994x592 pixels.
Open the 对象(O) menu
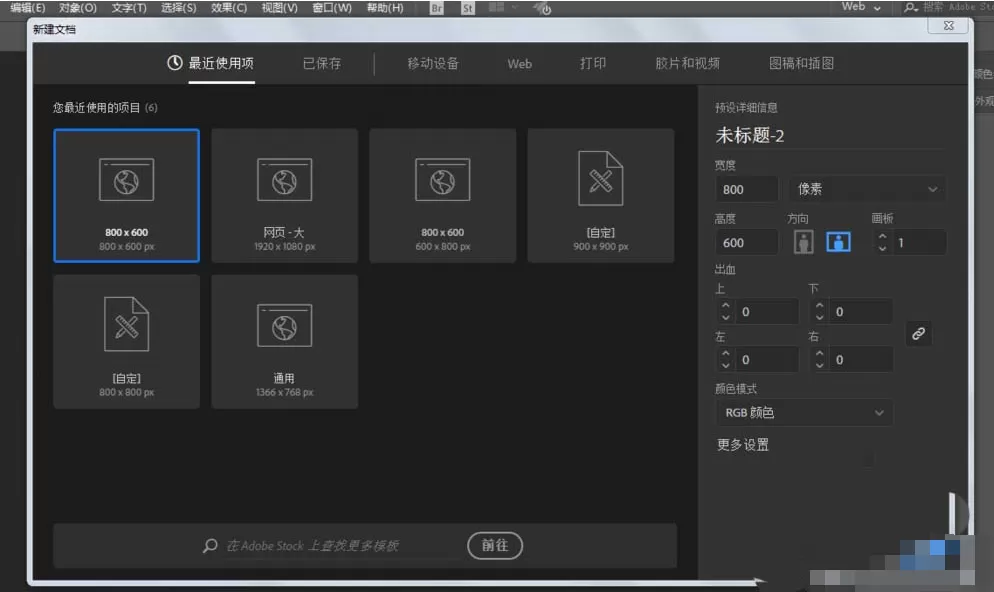tap(77, 8)
